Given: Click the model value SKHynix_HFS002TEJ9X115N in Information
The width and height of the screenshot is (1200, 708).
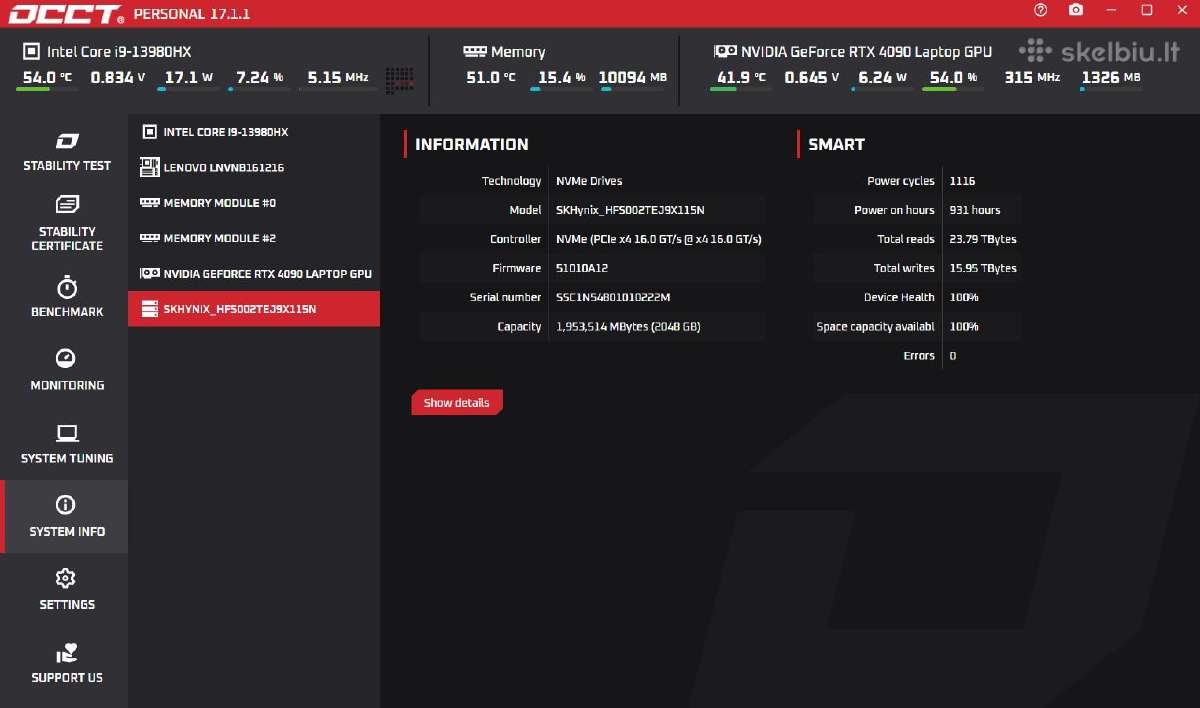Looking at the screenshot, I should (x=630, y=210).
